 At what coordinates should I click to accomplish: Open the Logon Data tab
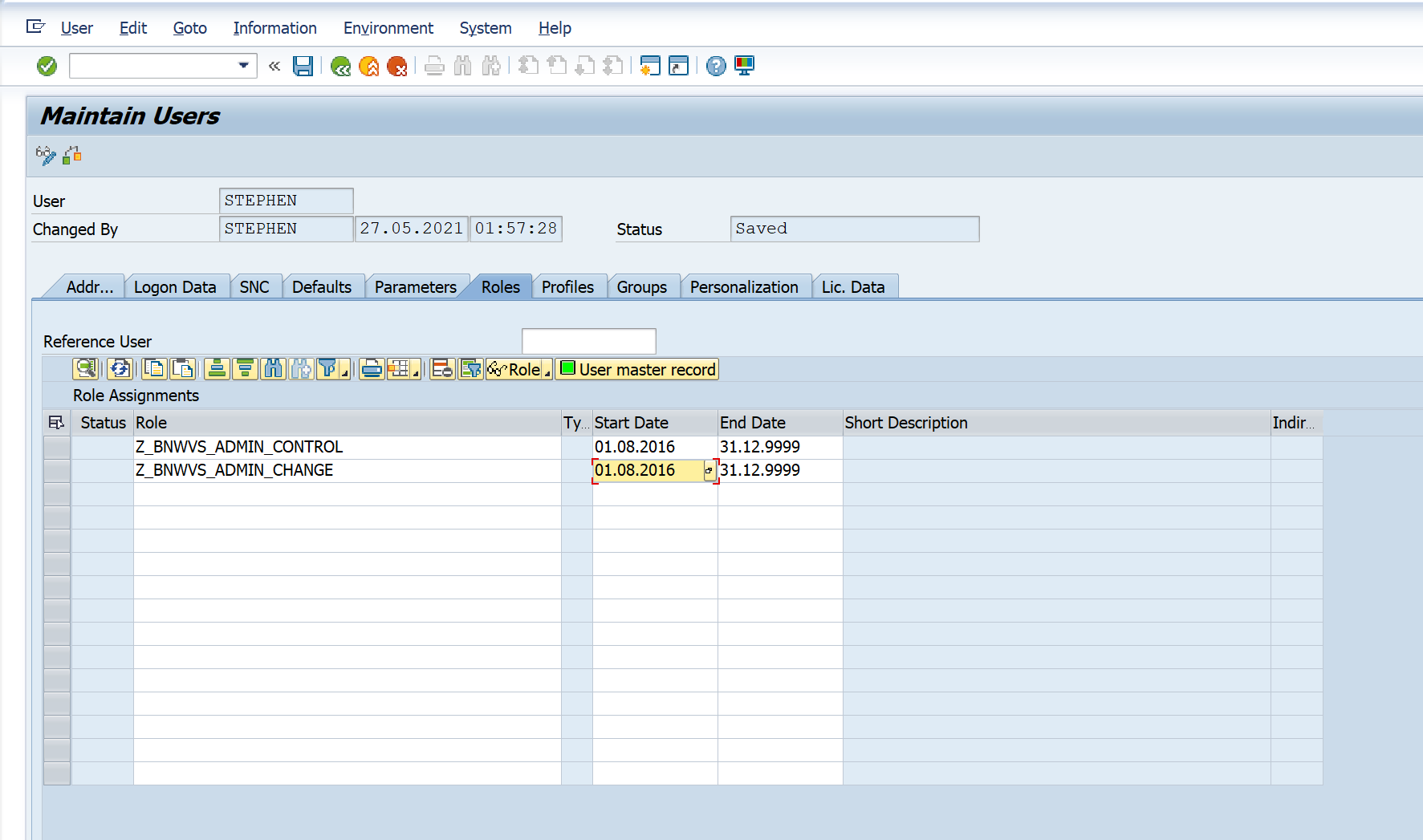[x=175, y=287]
